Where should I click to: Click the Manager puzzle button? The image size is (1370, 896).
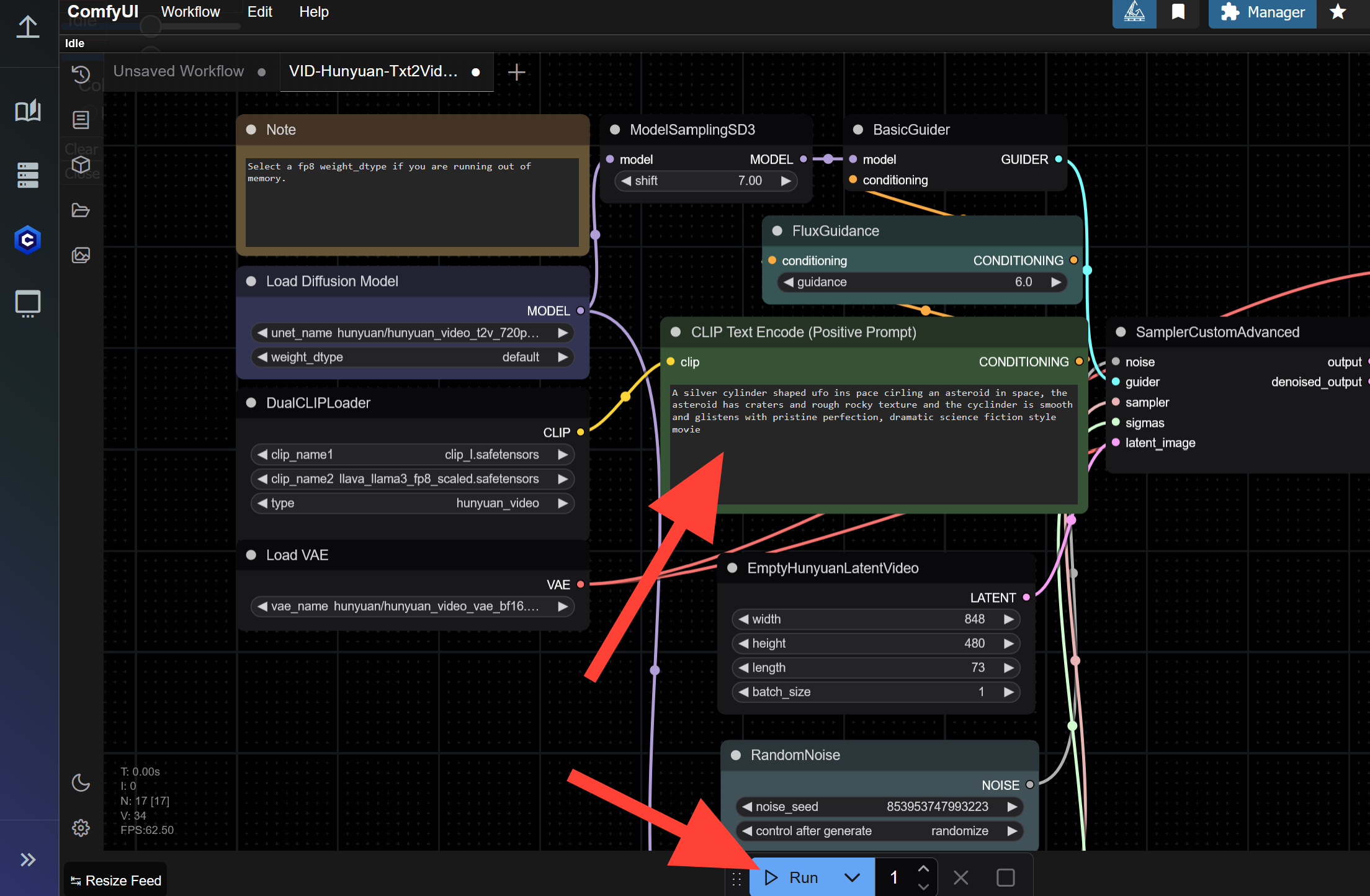(x=1262, y=12)
